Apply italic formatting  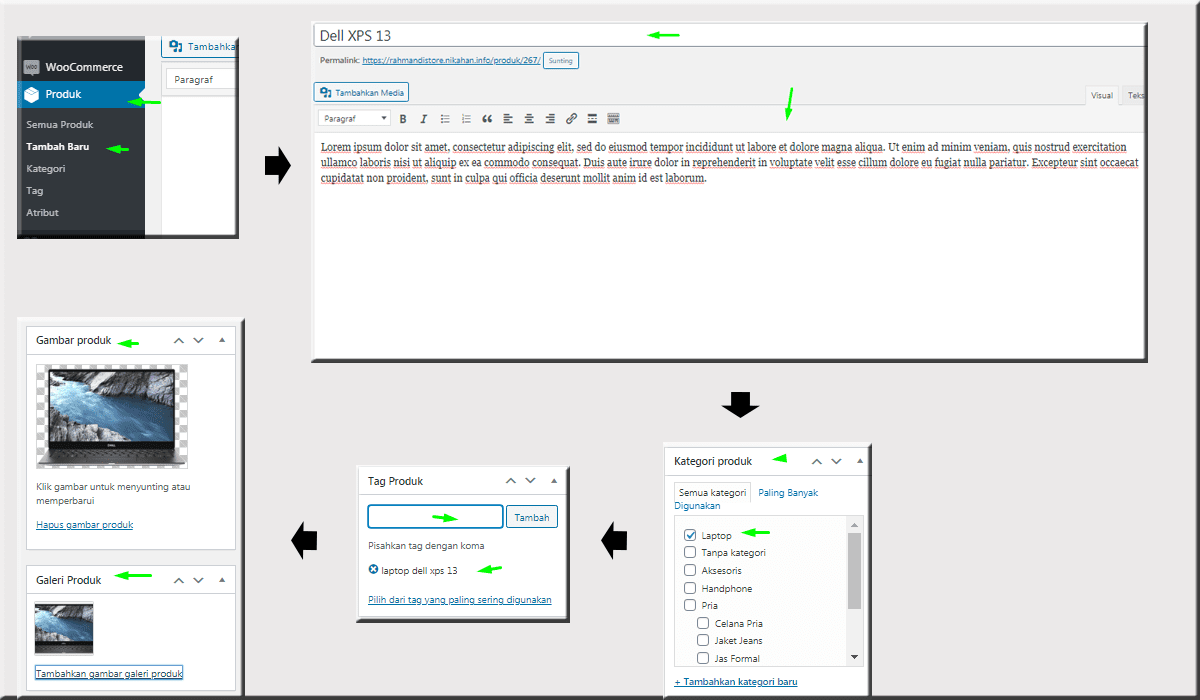coord(423,118)
